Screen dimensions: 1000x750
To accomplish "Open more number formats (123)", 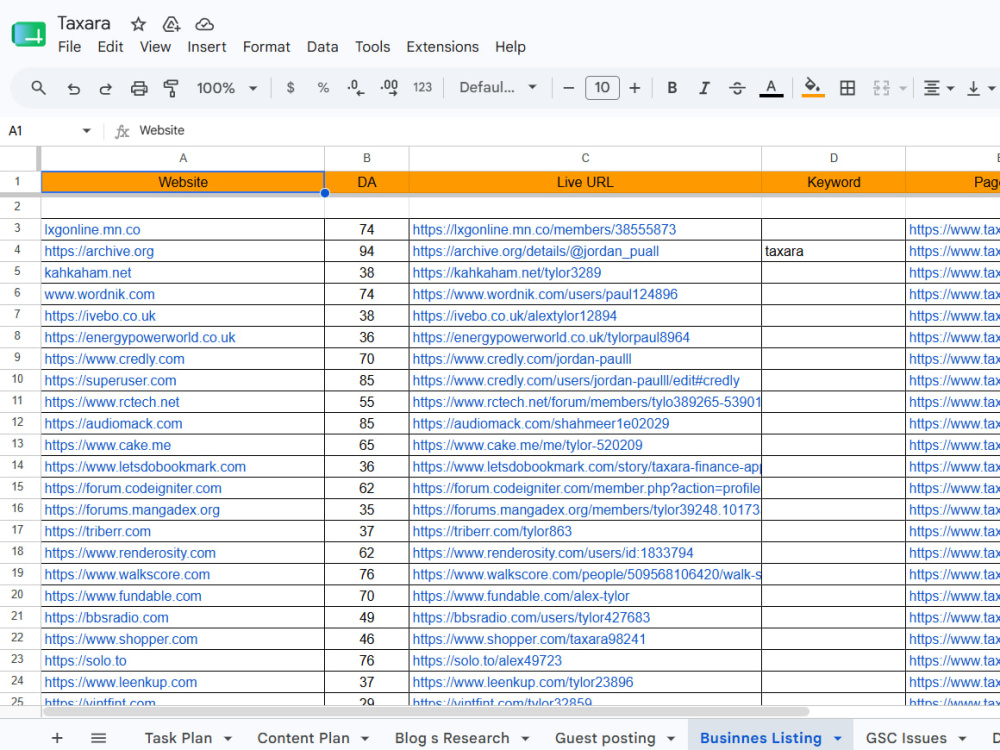I will (x=422, y=88).
